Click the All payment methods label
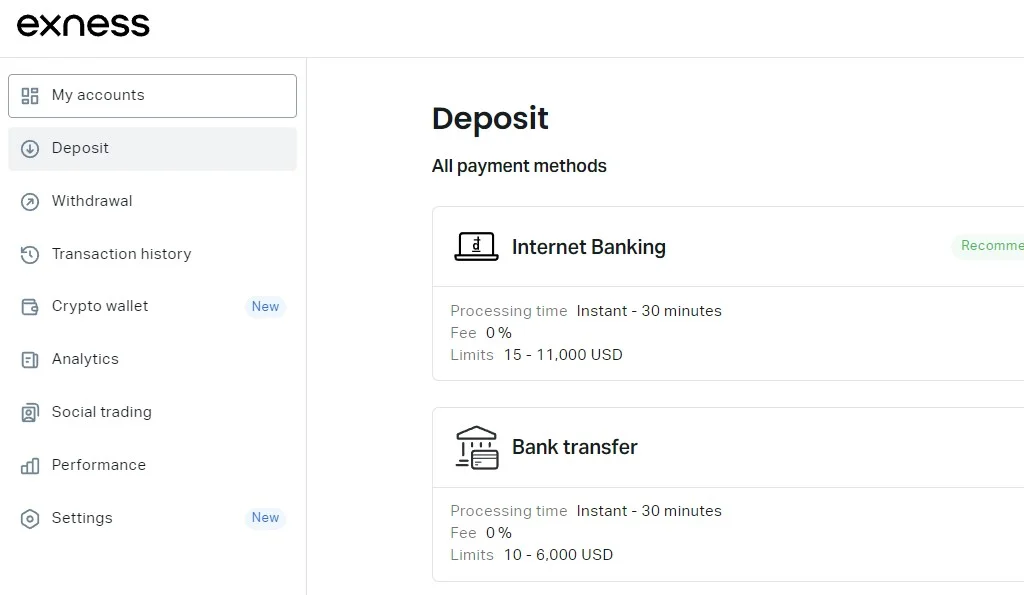Viewport: 1024px width, 595px height. (x=519, y=165)
